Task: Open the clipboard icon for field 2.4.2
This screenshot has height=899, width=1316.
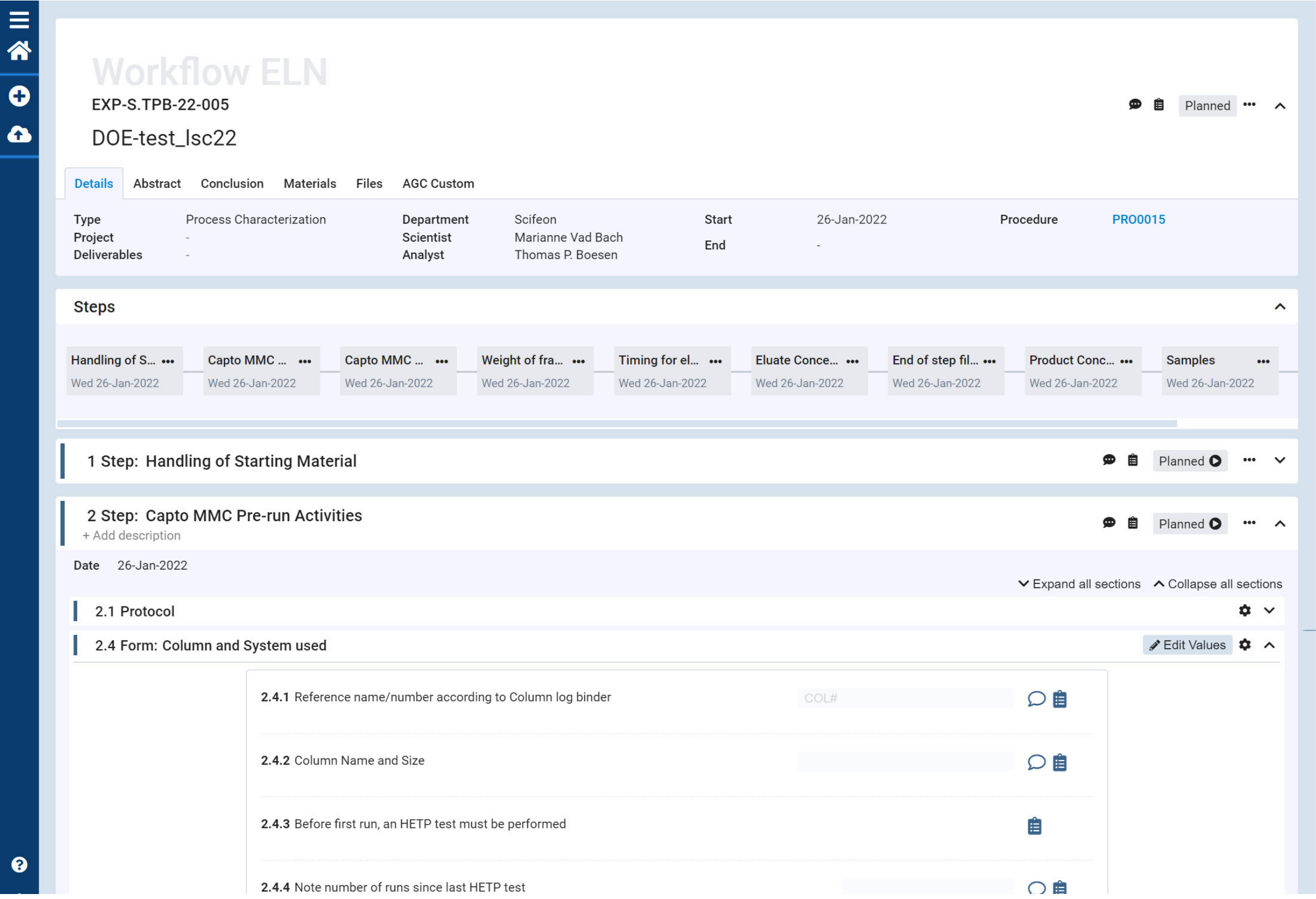Action: (x=1059, y=763)
